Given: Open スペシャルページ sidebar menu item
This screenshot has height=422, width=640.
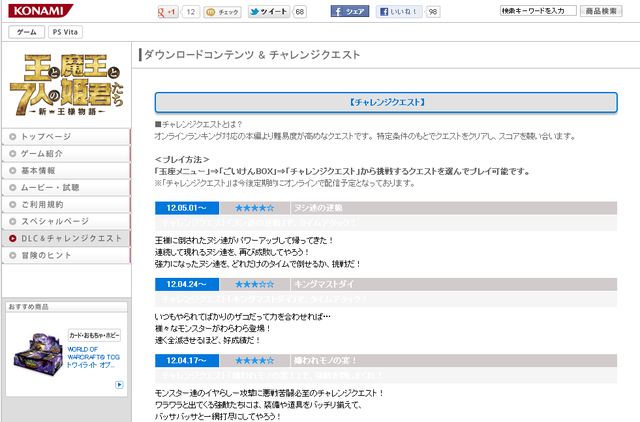Looking at the screenshot, I should pyautogui.click(x=66, y=221).
